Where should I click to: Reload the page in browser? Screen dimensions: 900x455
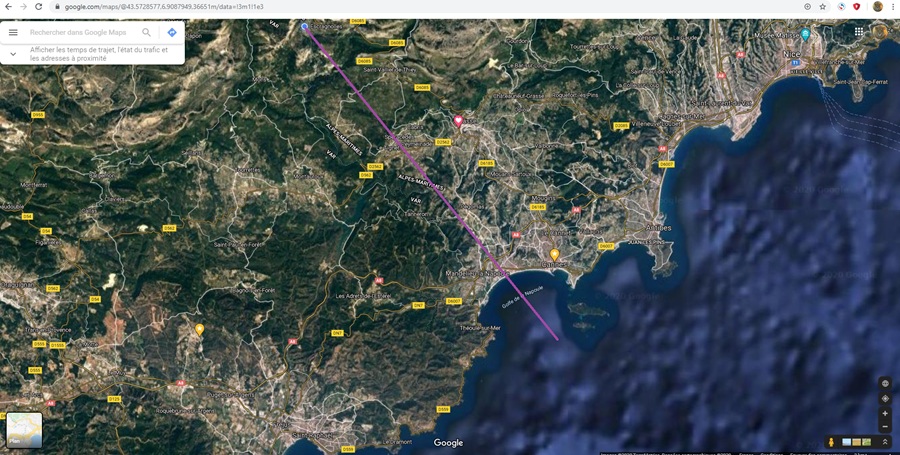38,6
